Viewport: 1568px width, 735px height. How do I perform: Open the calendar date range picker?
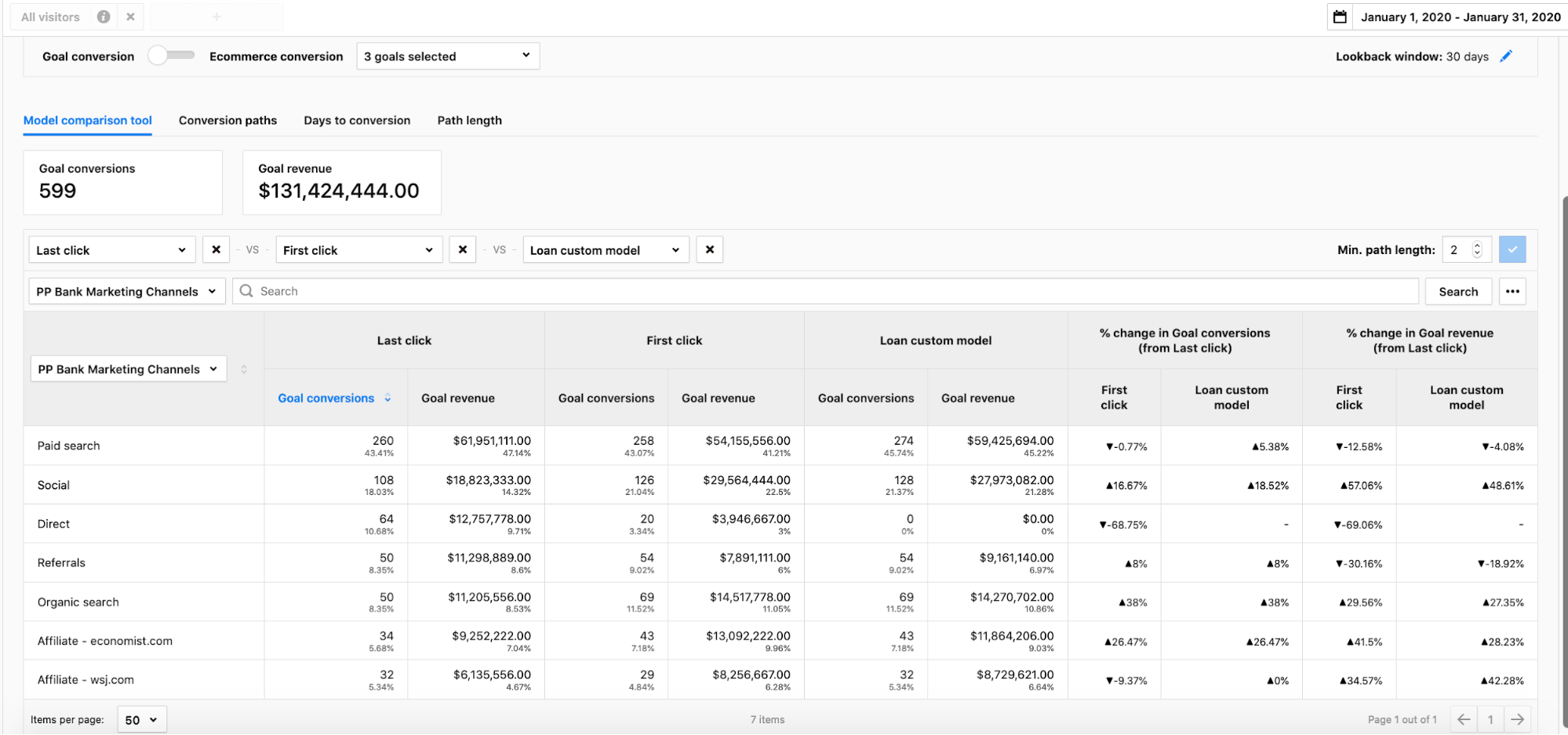1339,16
